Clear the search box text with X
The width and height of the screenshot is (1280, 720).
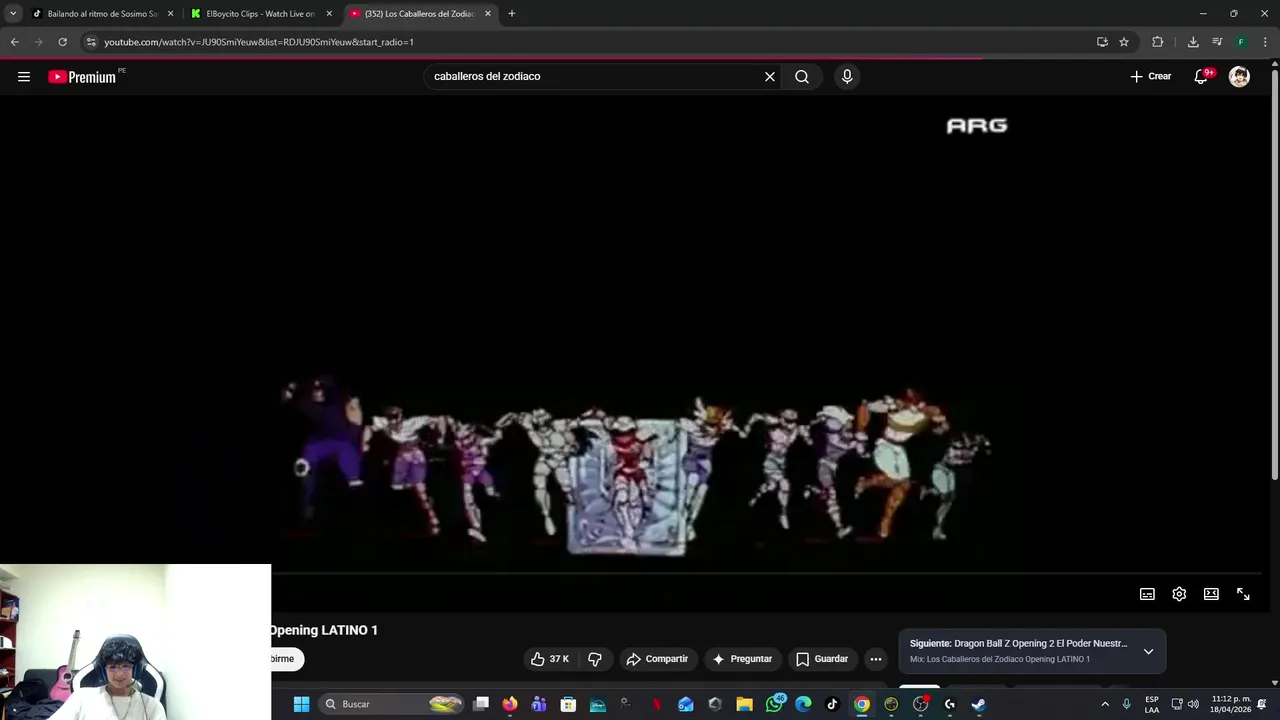(770, 77)
